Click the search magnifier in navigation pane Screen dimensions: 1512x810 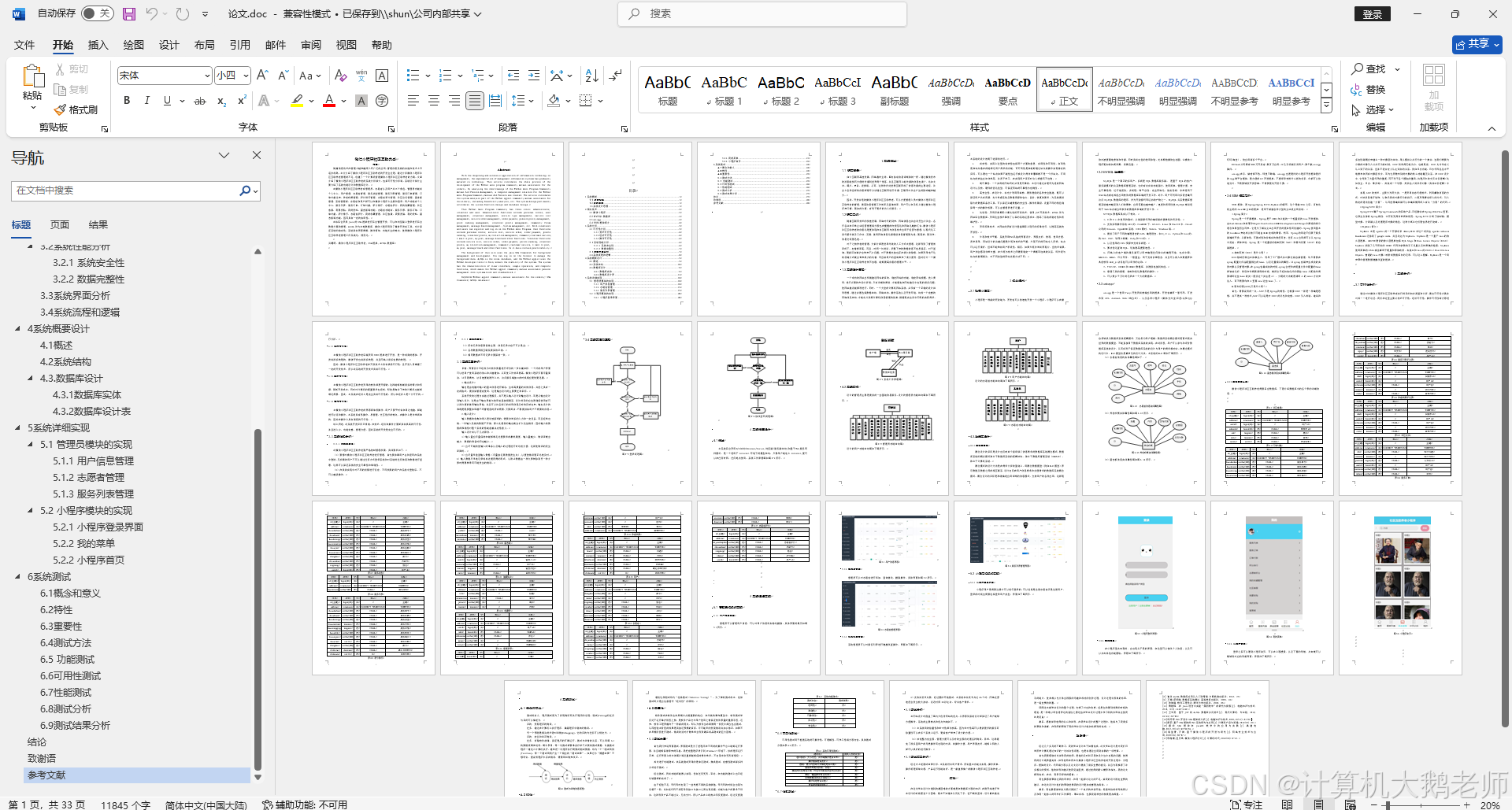[245, 190]
